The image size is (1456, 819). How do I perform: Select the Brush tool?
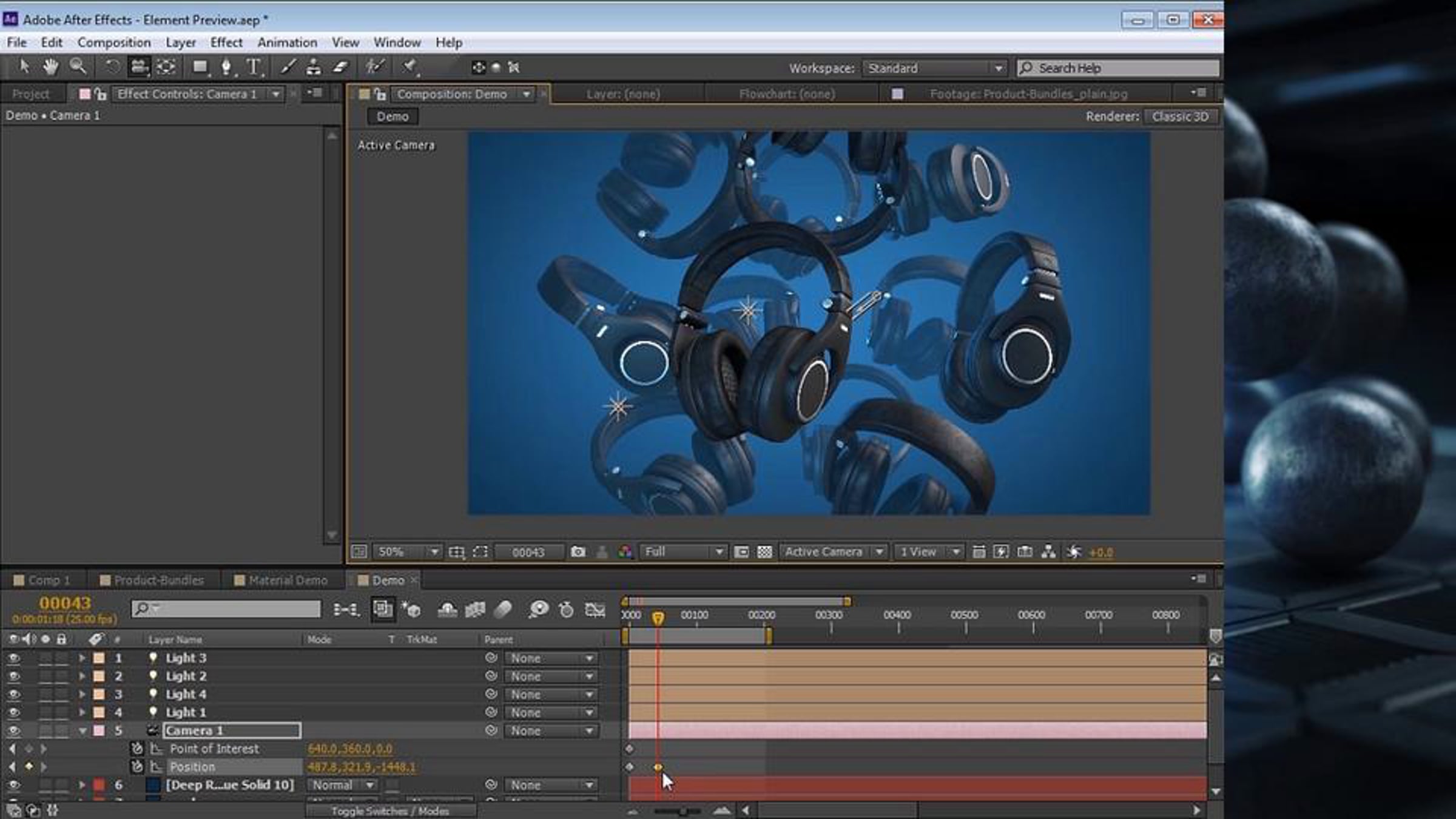coord(288,67)
